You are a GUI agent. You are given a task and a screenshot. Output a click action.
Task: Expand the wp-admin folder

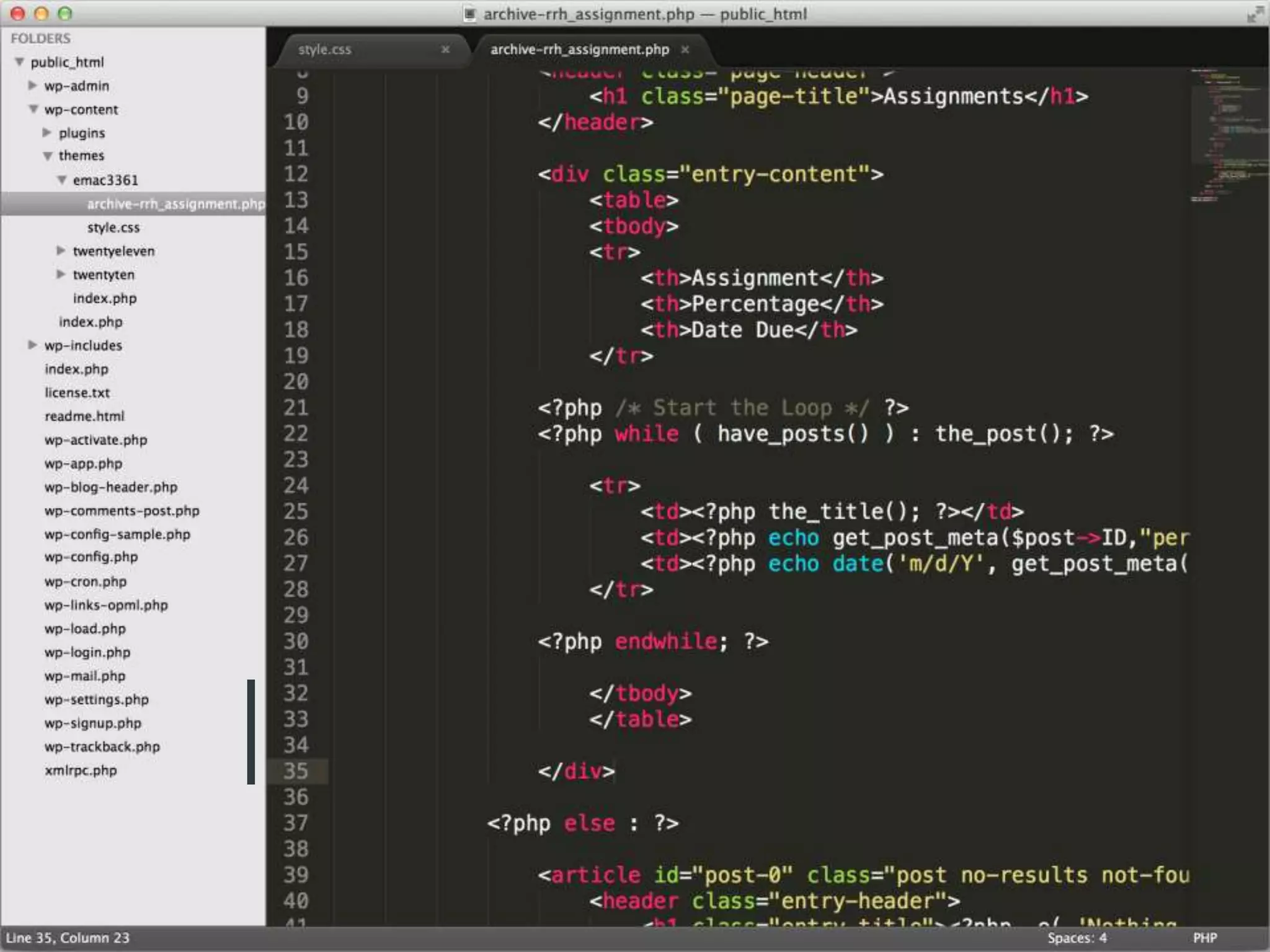tap(33, 86)
